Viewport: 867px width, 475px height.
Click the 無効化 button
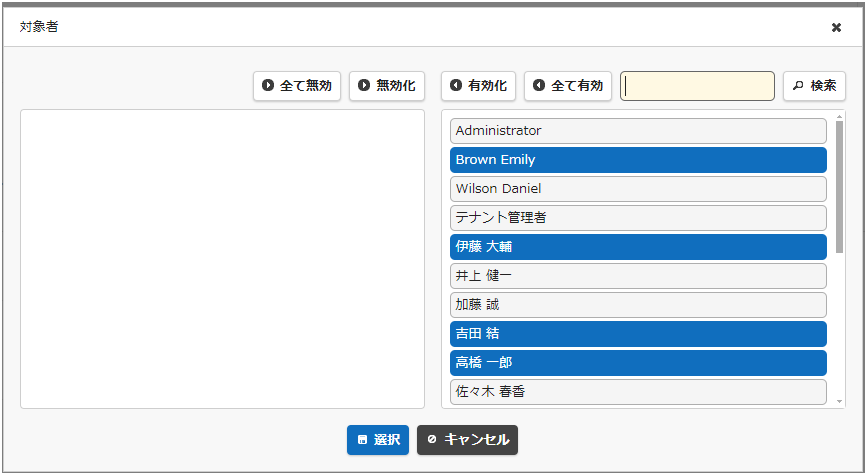pyautogui.click(x=387, y=86)
